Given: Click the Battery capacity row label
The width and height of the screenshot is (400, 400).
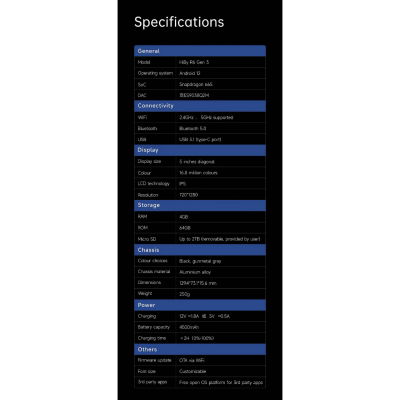Looking at the screenshot, I should click(154, 327).
